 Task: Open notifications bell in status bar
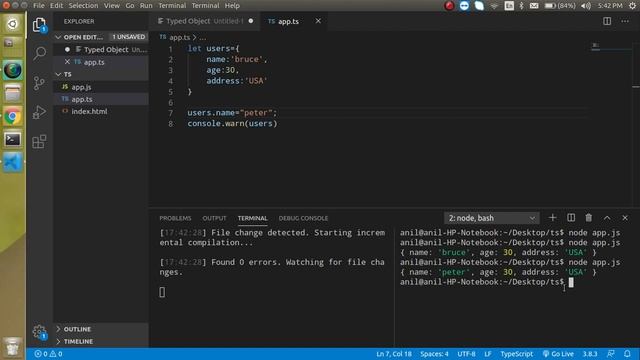[x=627, y=354]
